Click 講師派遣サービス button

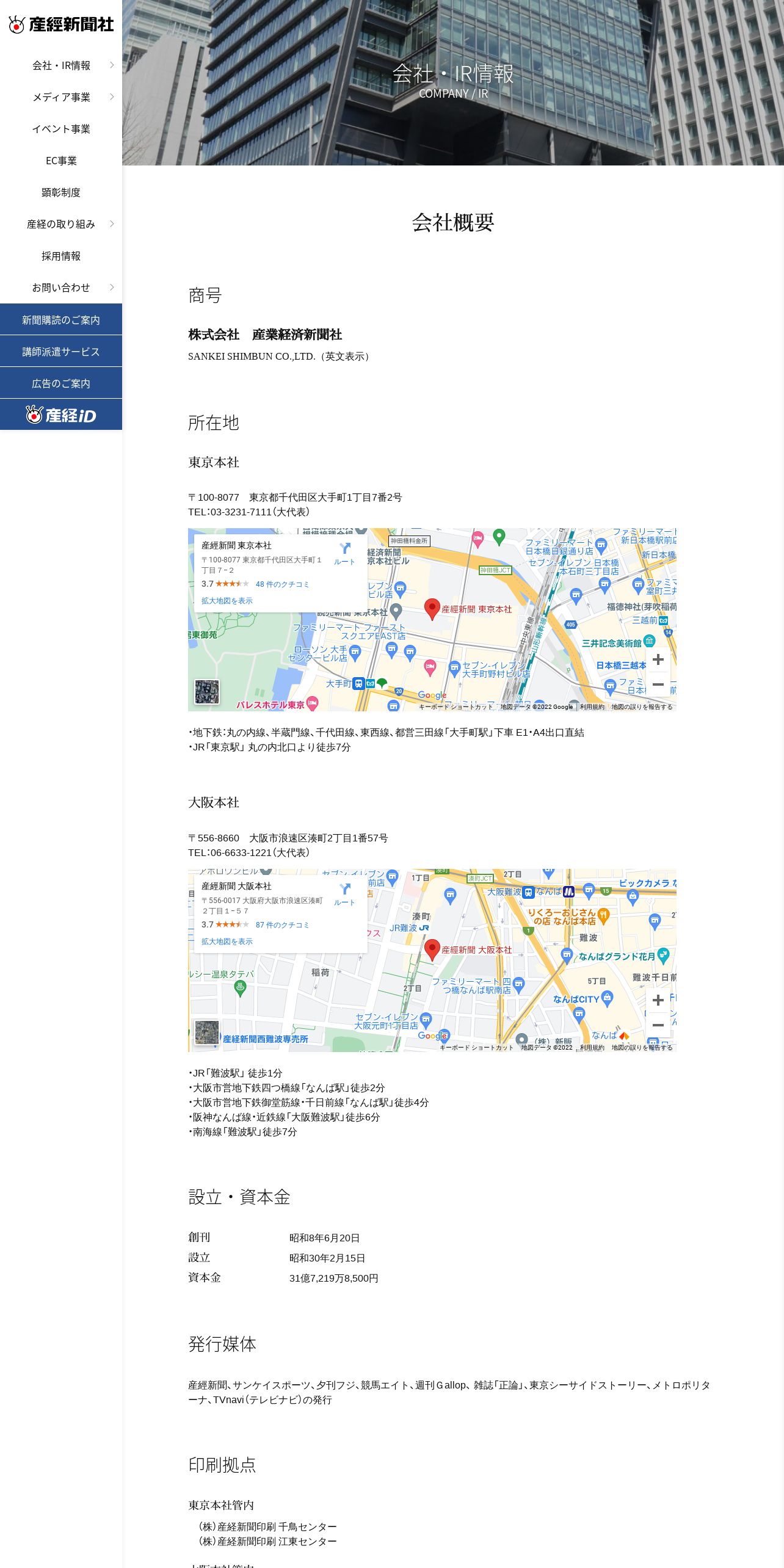[x=61, y=351]
